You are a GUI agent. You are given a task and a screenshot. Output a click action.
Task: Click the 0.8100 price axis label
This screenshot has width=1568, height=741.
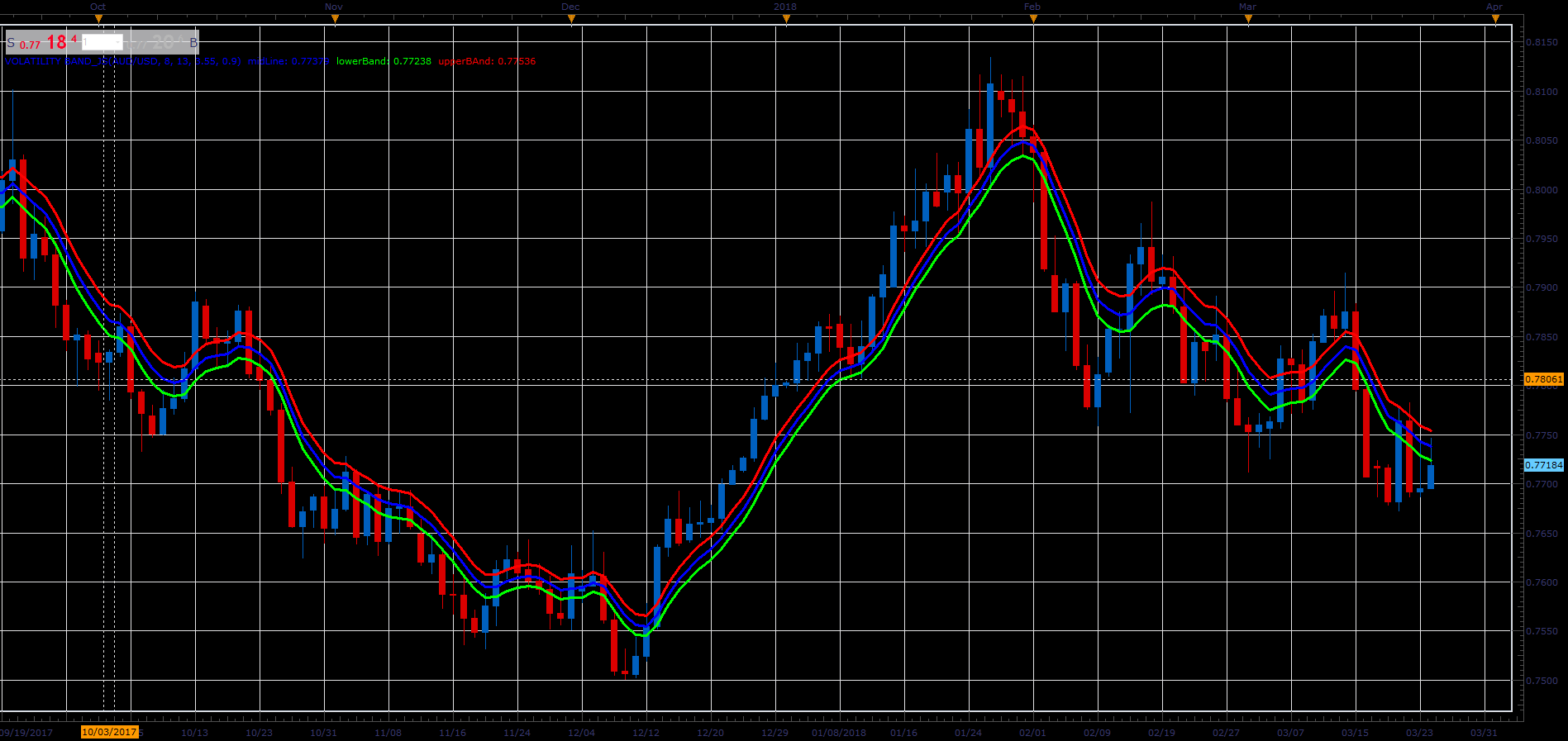pos(1542,92)
